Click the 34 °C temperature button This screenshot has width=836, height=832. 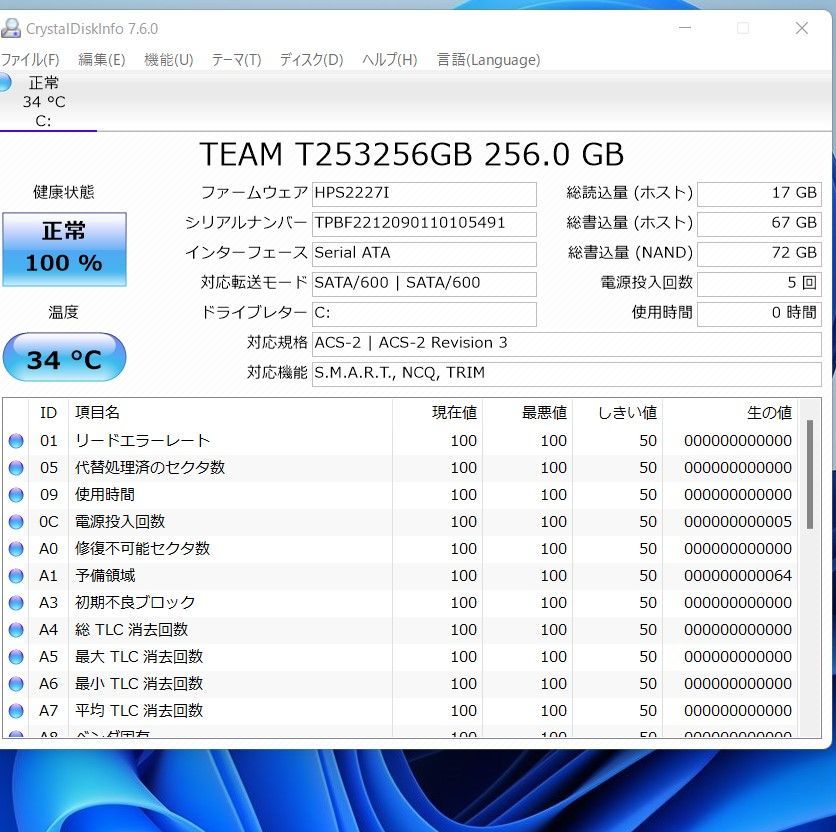(x=64, y=358)
